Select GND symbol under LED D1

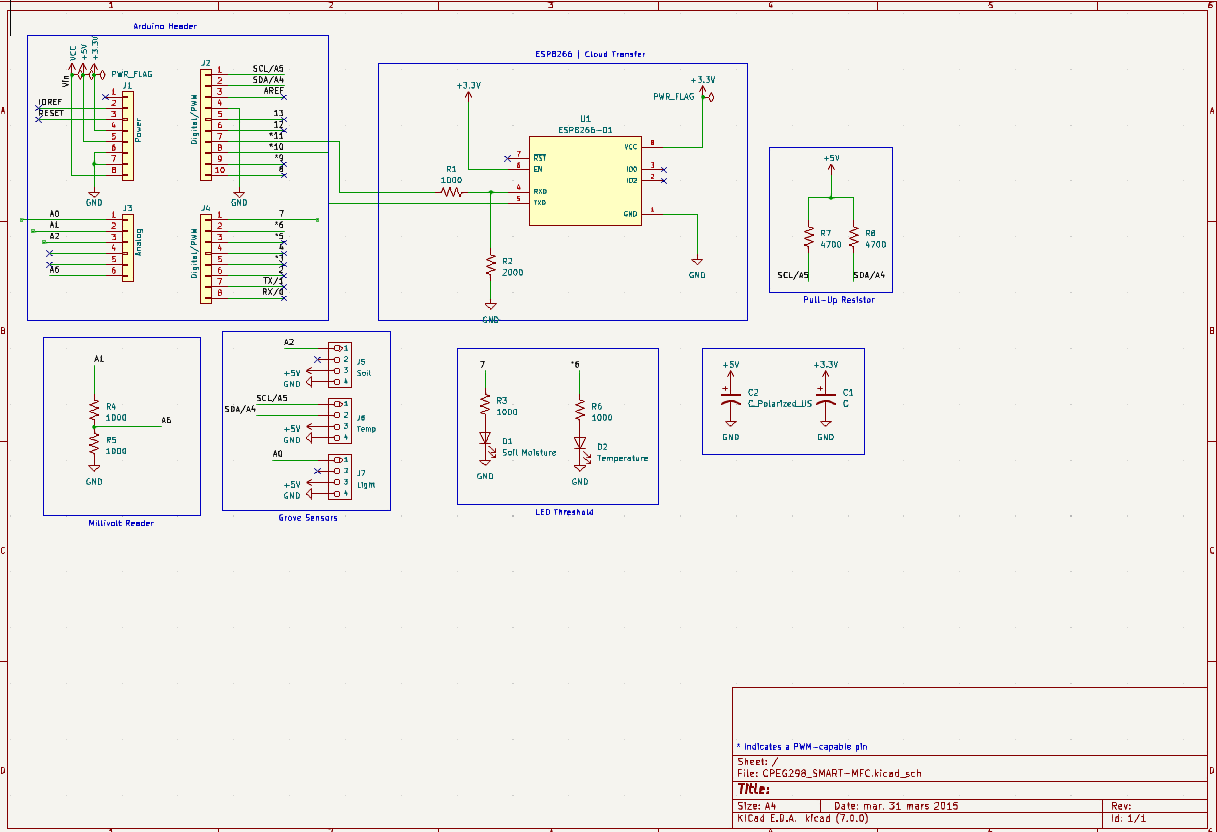click(x=485, y=470)
